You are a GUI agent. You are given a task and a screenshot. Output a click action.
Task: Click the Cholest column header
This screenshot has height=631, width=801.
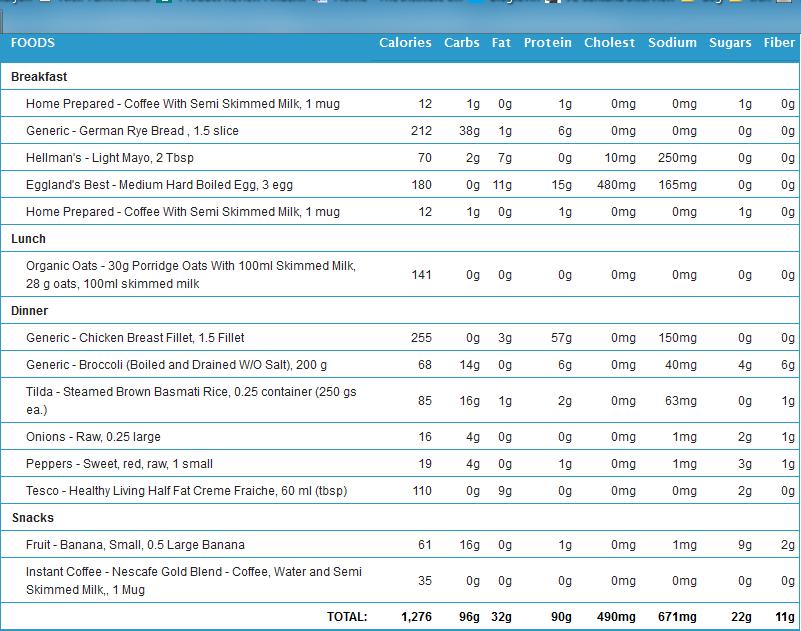(x=609, y=42)
